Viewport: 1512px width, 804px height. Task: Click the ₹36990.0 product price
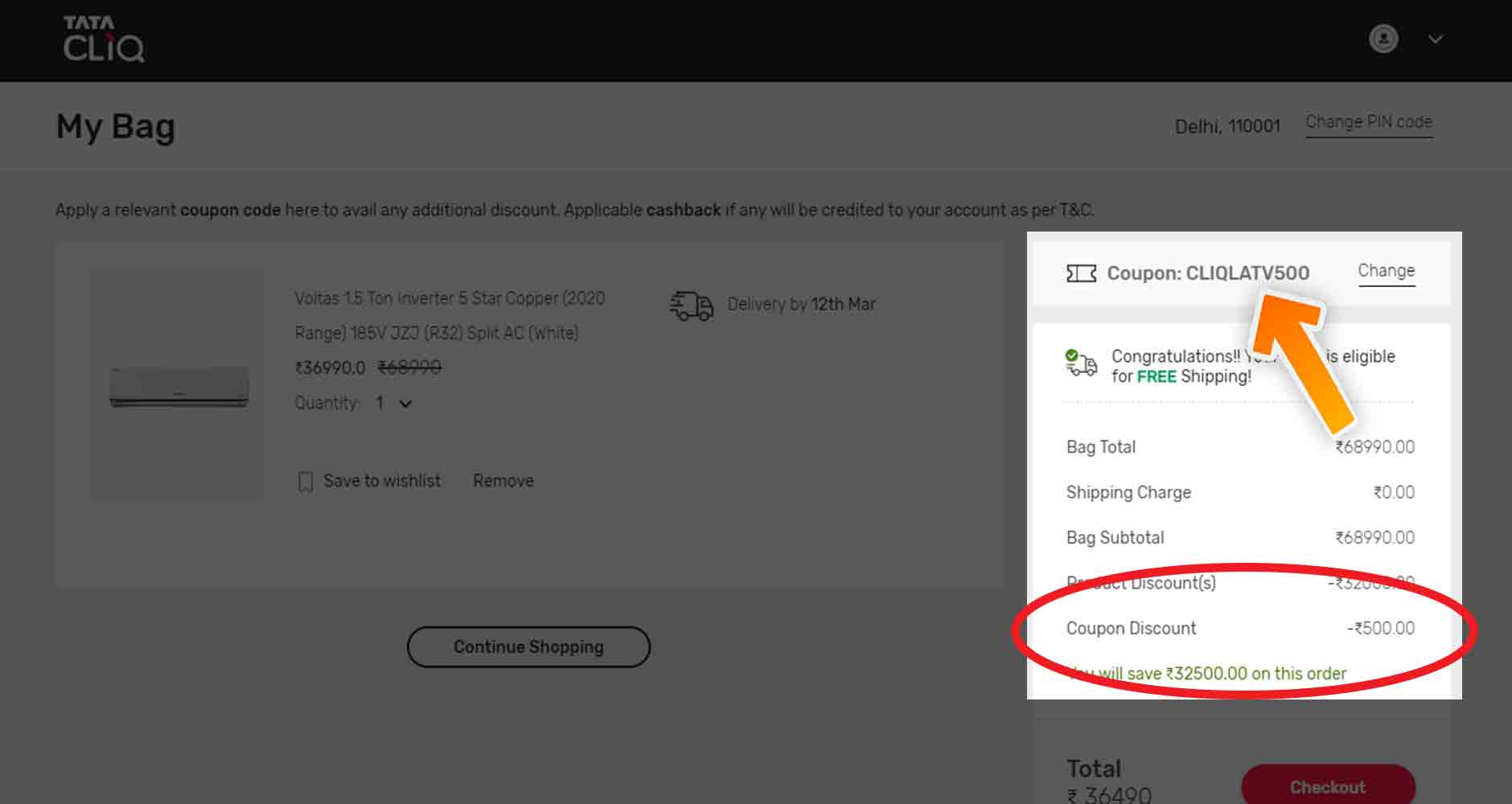330,367
